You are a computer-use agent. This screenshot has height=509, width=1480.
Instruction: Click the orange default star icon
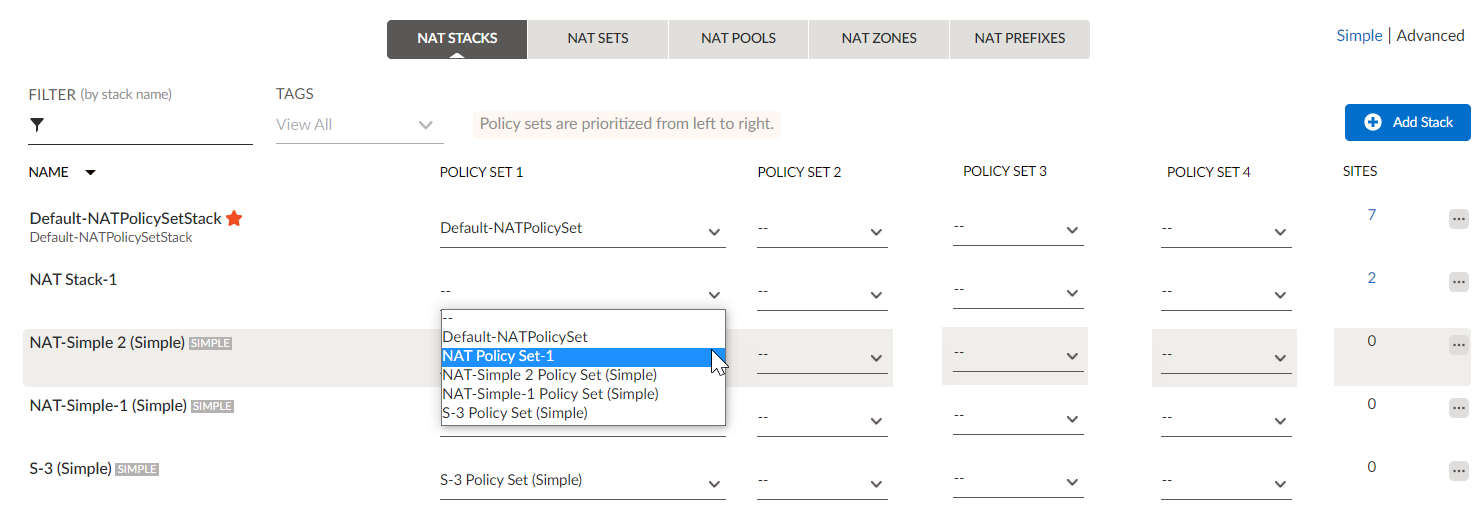click(234, 218)
